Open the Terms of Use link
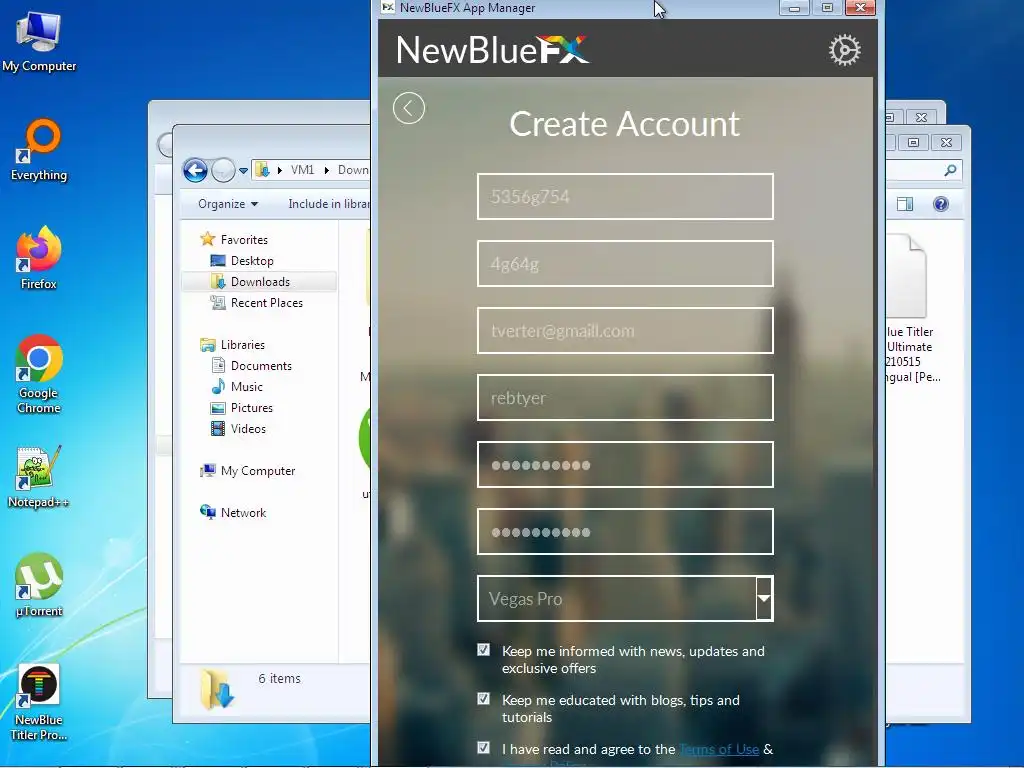 pos(719,749)
